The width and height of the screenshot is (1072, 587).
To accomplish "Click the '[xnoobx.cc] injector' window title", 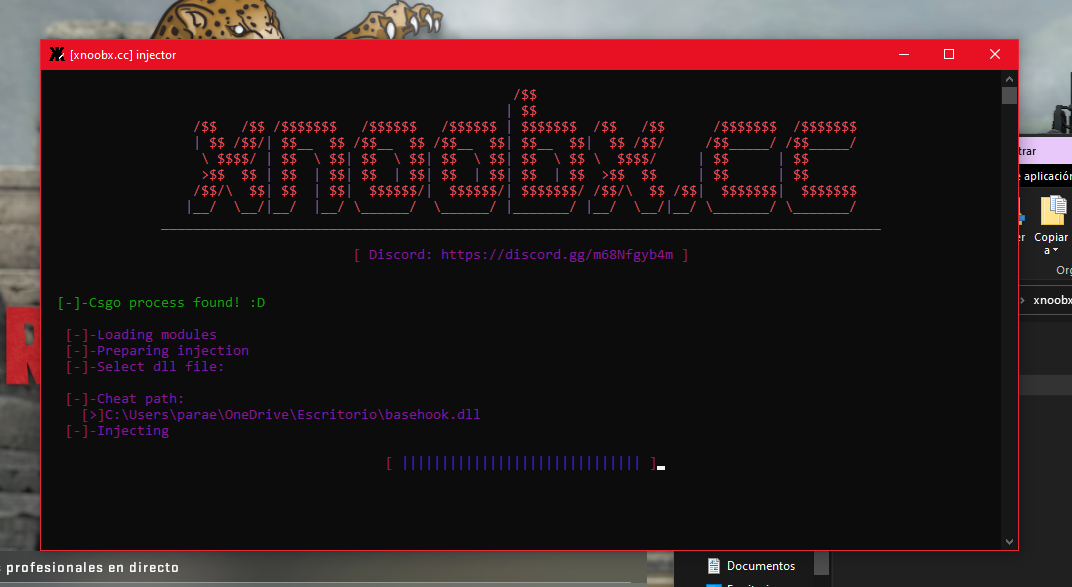I will click(123, 55).
